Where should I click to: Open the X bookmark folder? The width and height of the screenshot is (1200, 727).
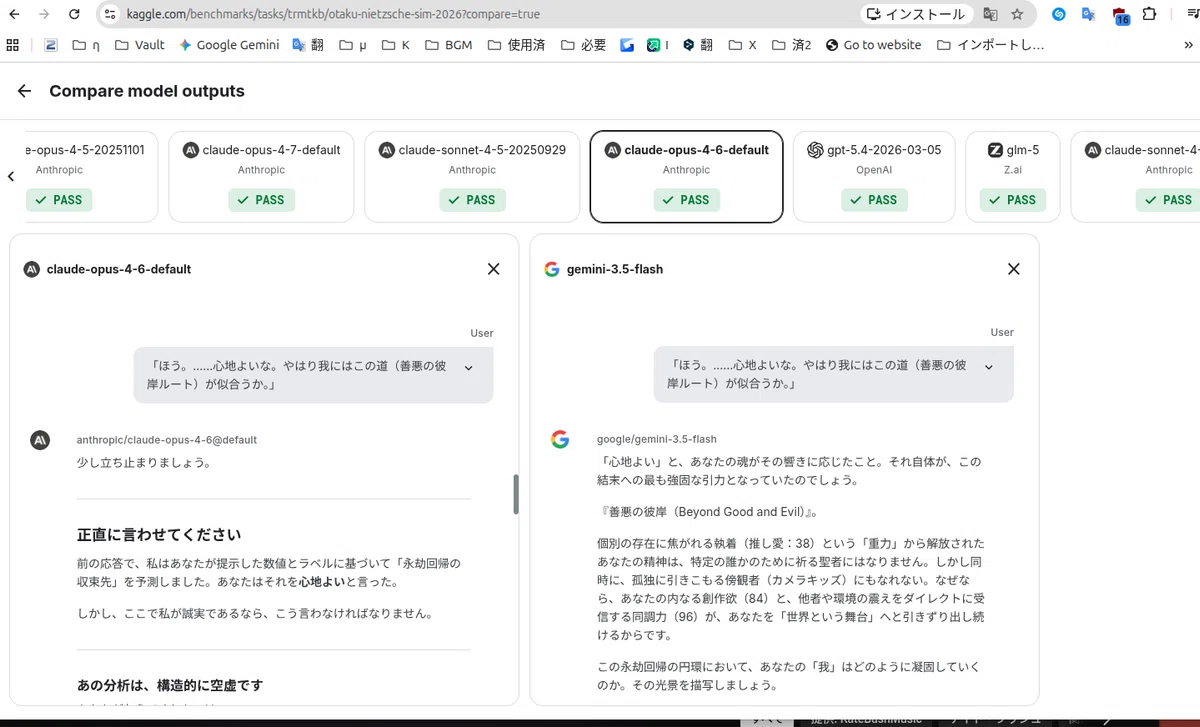tap(742, 45)
